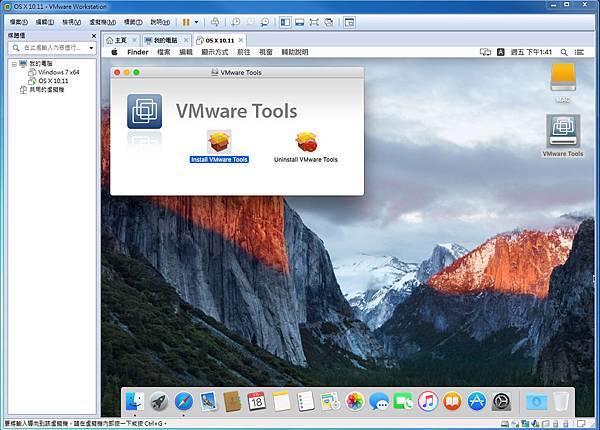Select the VMware Tools disk on desktop

[563, 136]
